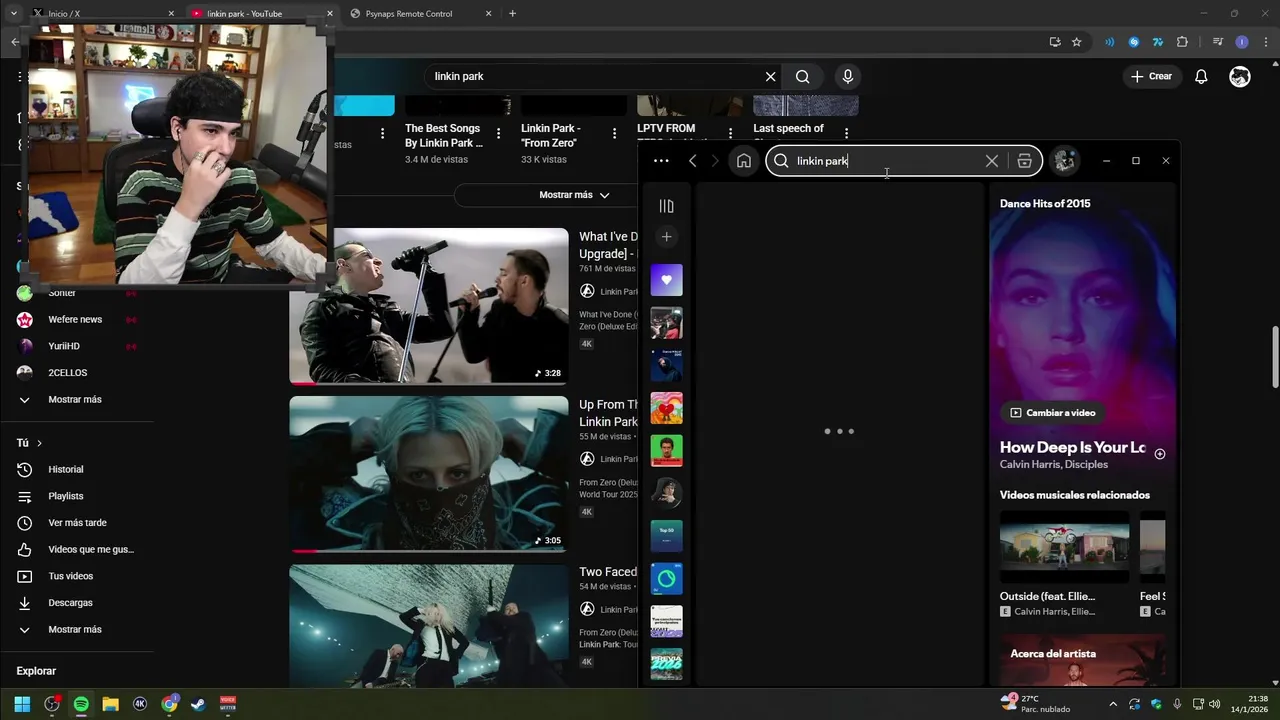Open the Dance Hits of 2015 title
1280x720 pixels.
(1045, 204)
